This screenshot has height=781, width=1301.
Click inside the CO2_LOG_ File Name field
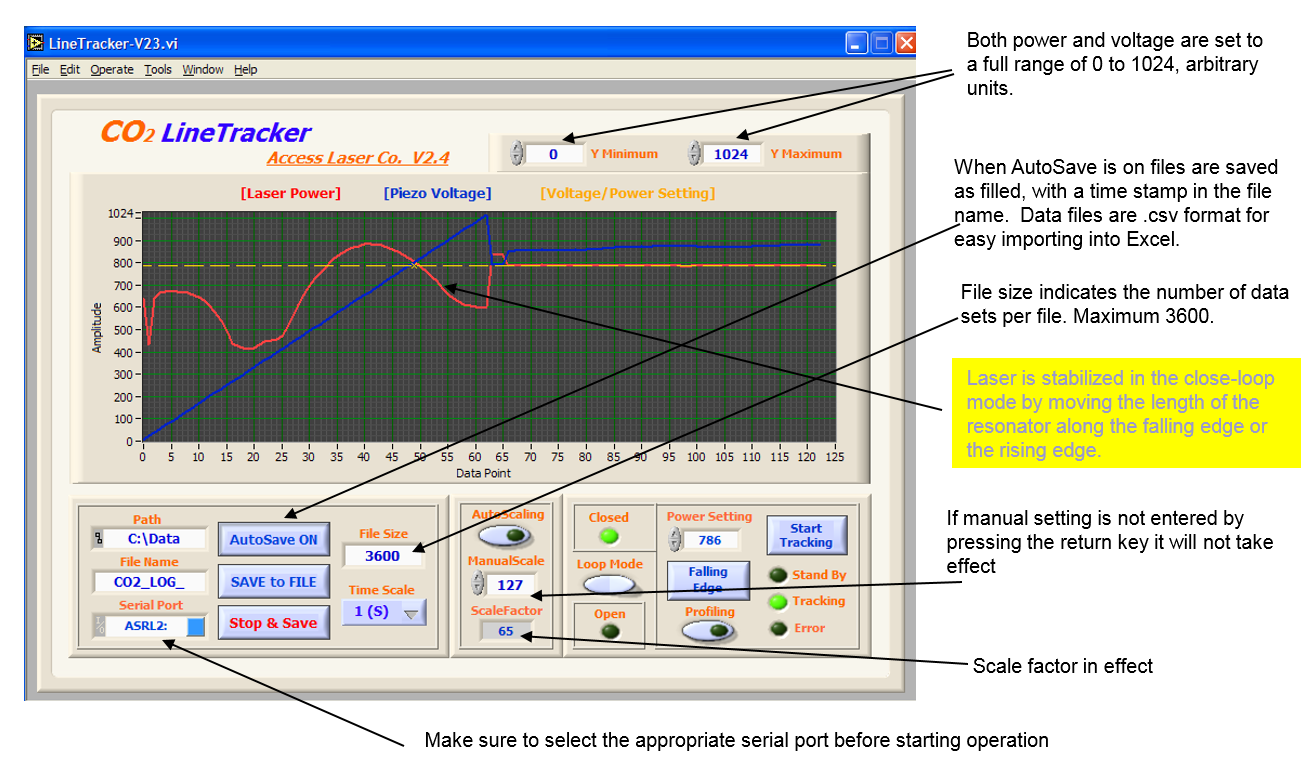tap(150, 582)
